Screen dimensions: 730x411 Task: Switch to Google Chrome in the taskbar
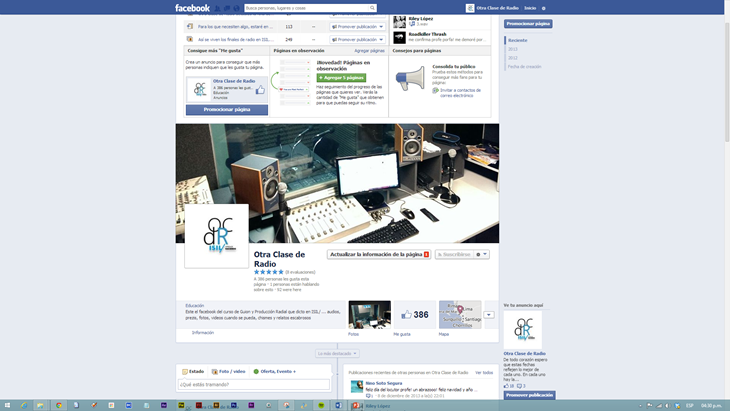[59, 405]
